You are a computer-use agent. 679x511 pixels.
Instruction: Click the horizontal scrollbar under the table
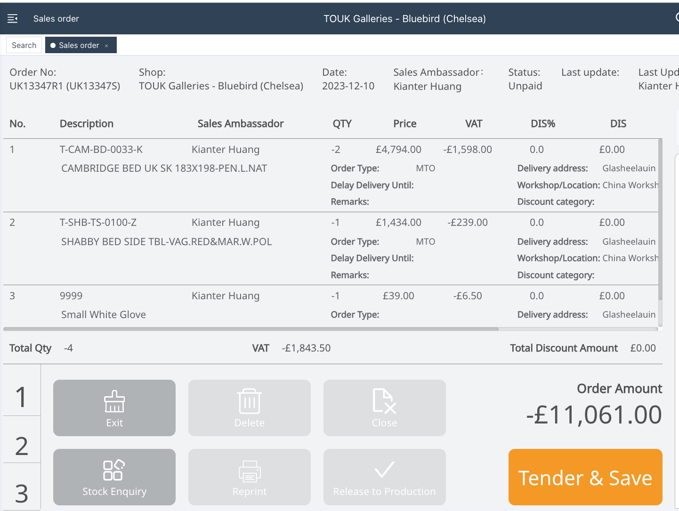pyautogui.click(x=250, y=328)
